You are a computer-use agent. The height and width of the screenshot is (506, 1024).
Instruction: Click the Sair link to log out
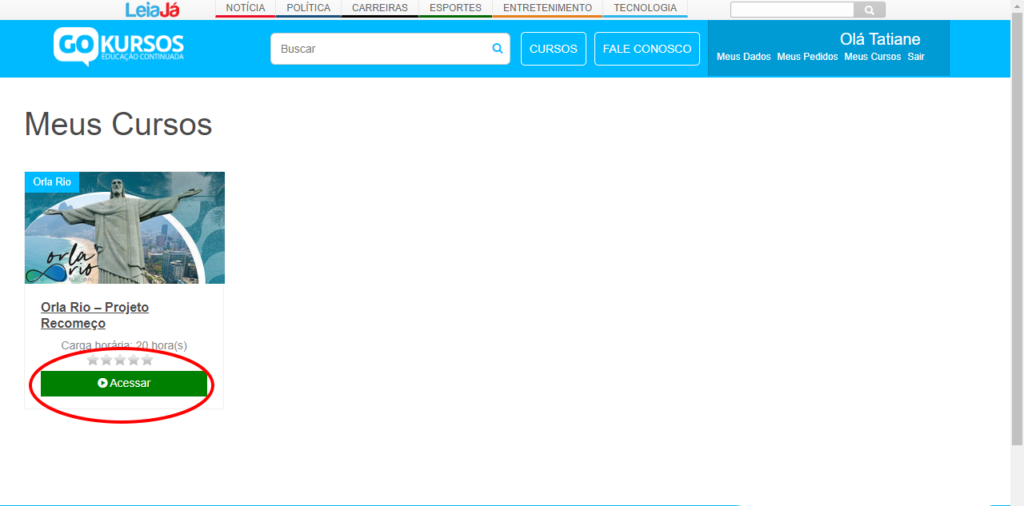(x=916, y=57)
